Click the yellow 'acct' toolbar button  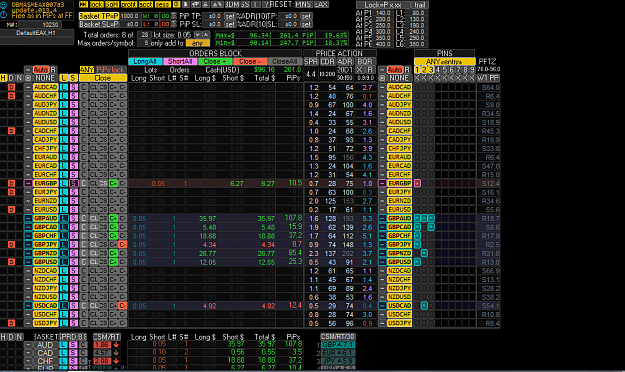point(146,4)
